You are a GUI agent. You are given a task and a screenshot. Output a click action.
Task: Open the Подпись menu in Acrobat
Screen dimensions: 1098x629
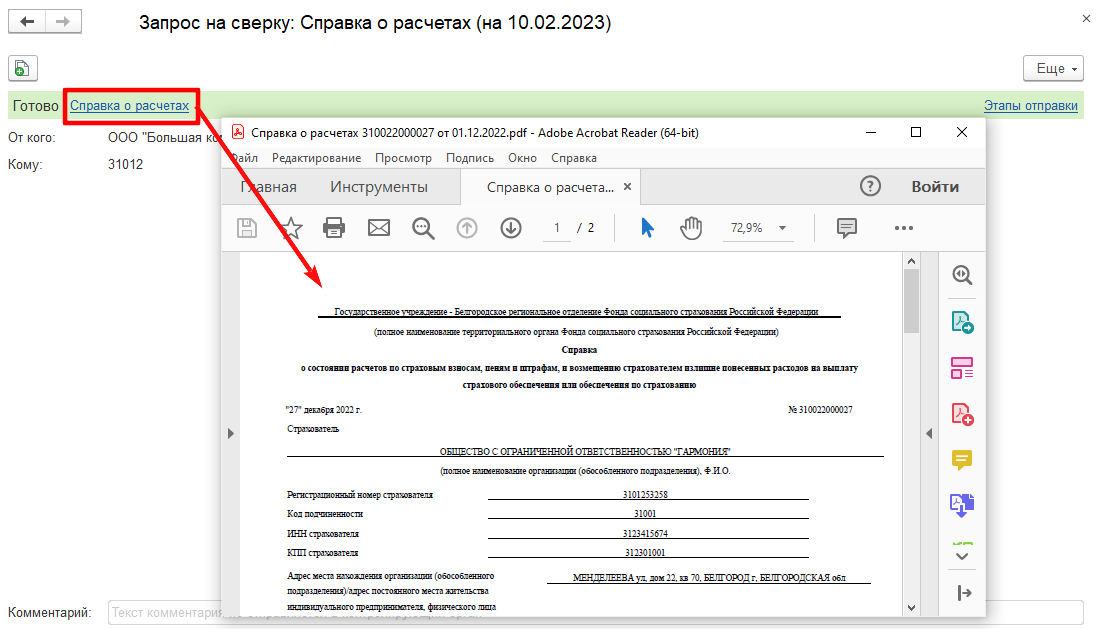(470, 158)
